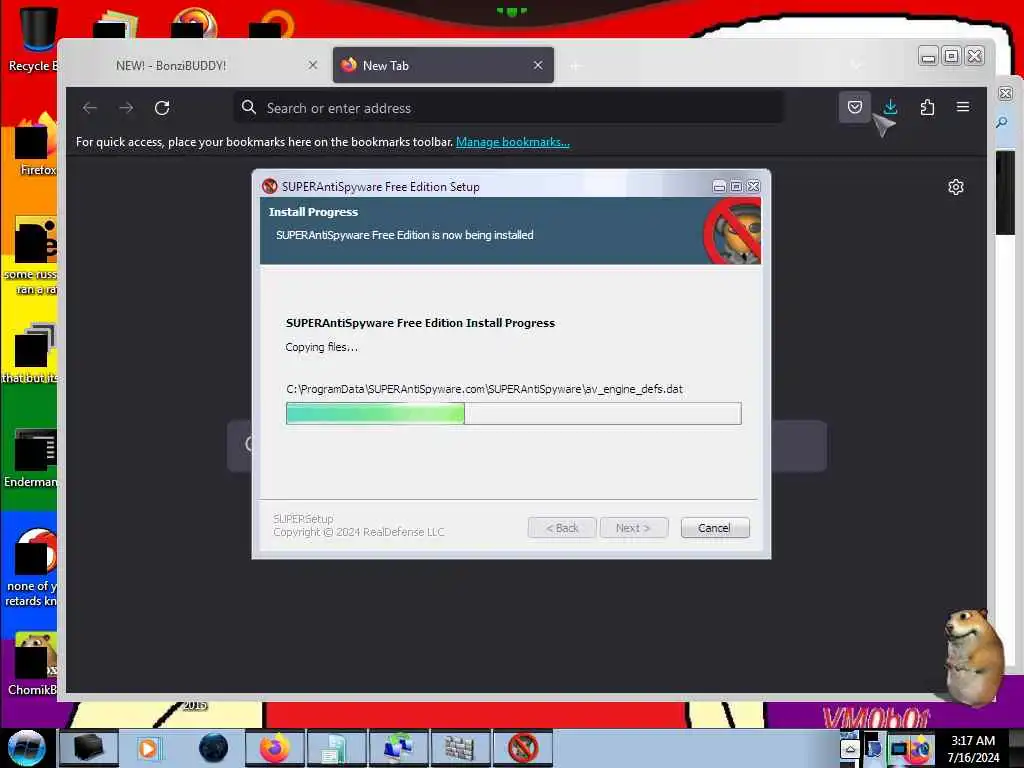Open the Enderman desktop icon
The height and width of the screenshot is (768, 1024).
click(31, 458)
